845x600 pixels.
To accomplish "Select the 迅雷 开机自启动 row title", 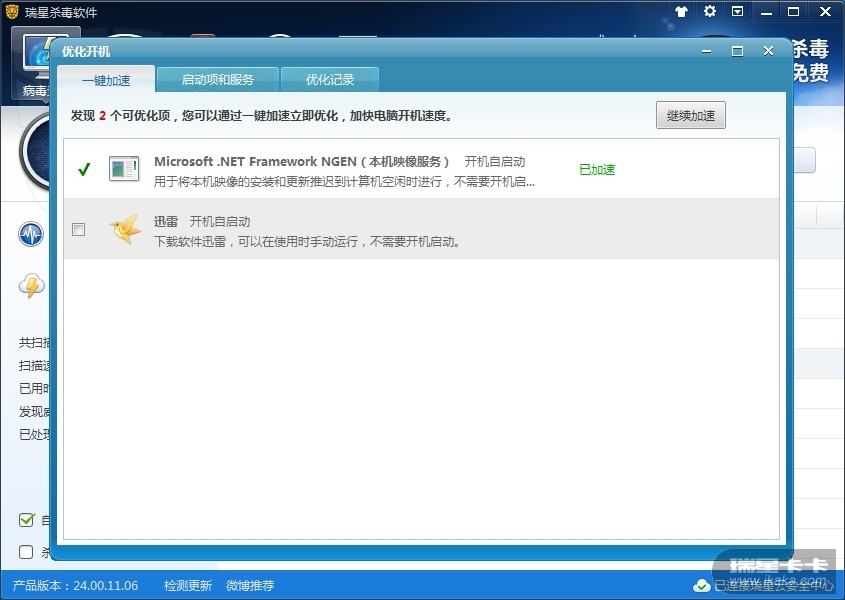I will [x=202, y=221].
